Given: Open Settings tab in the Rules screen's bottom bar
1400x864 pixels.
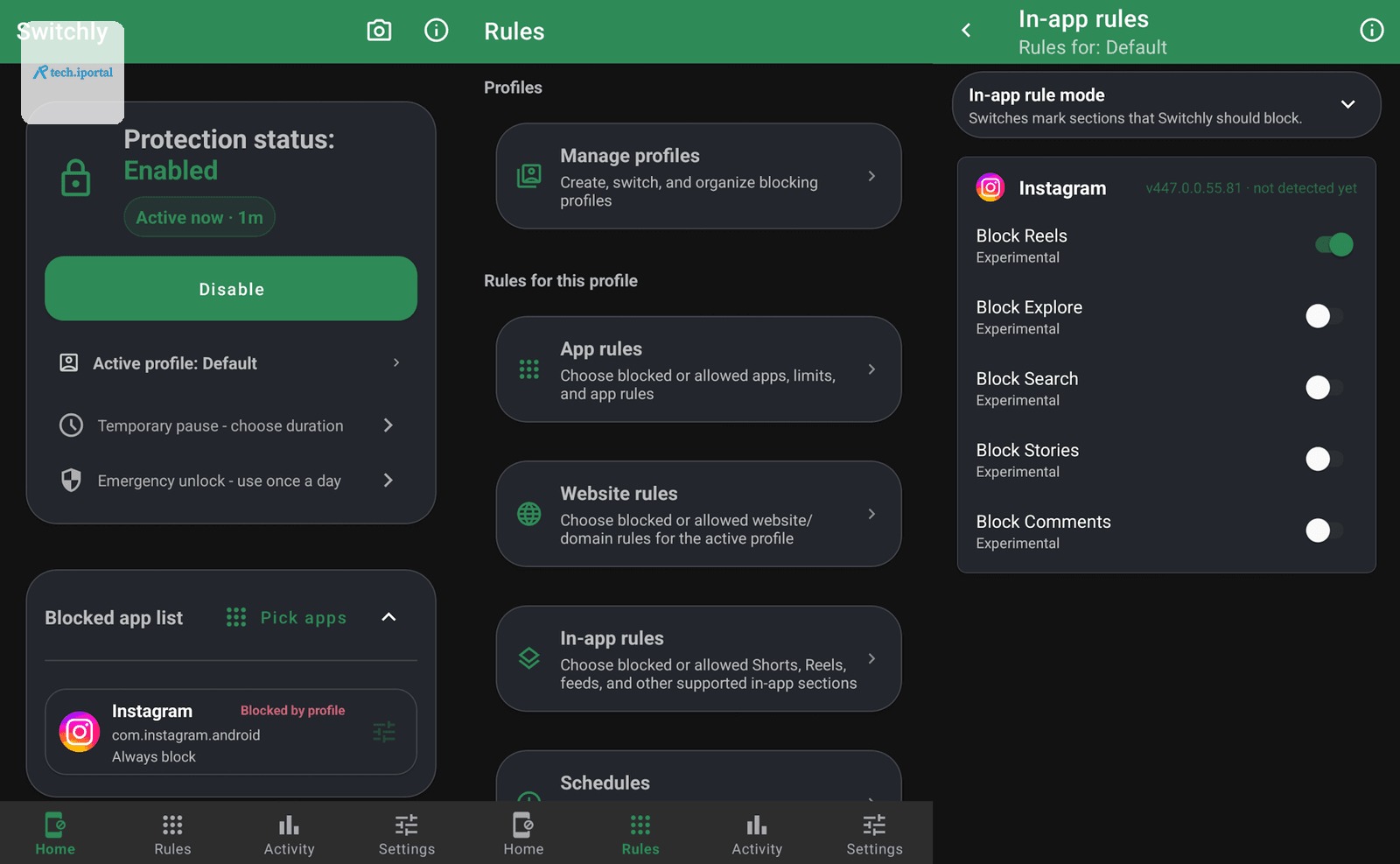Looking at the screenshot, I should 874,833.
